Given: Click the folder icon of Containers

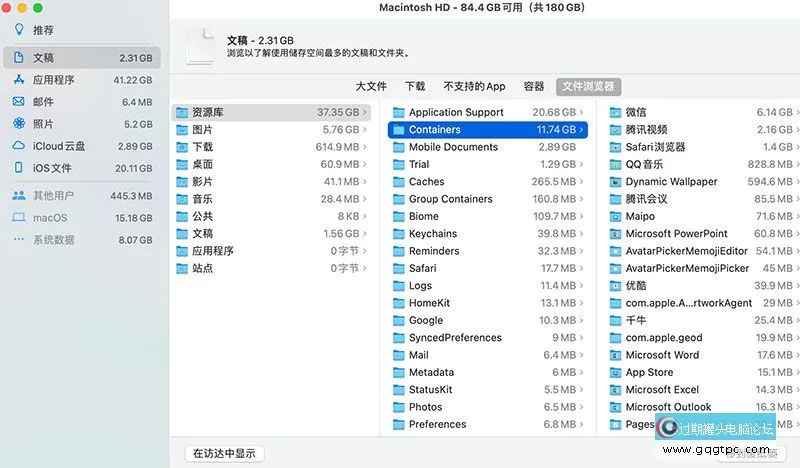Looking at the screenshot, I should click(399, 130).
